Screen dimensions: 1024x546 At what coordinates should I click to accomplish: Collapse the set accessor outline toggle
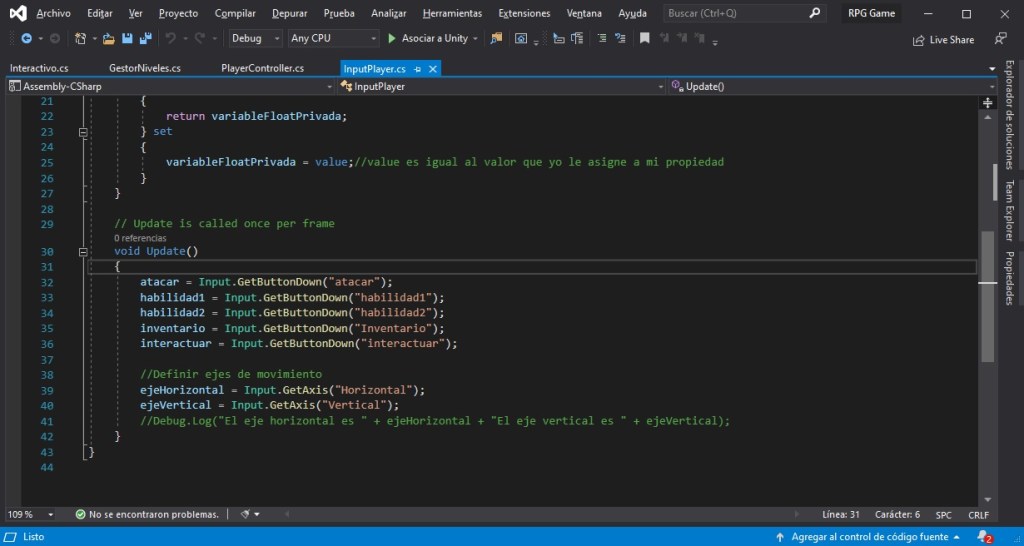83,132
